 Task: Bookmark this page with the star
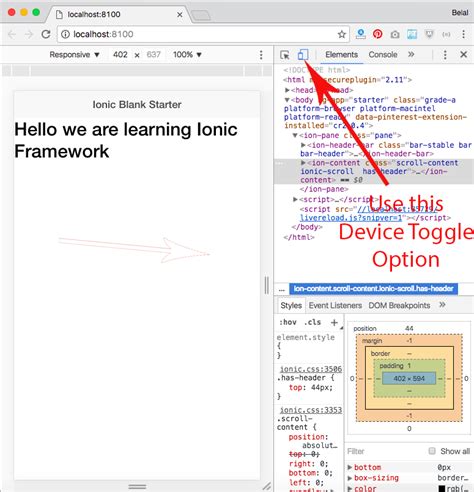coord(341,34)
